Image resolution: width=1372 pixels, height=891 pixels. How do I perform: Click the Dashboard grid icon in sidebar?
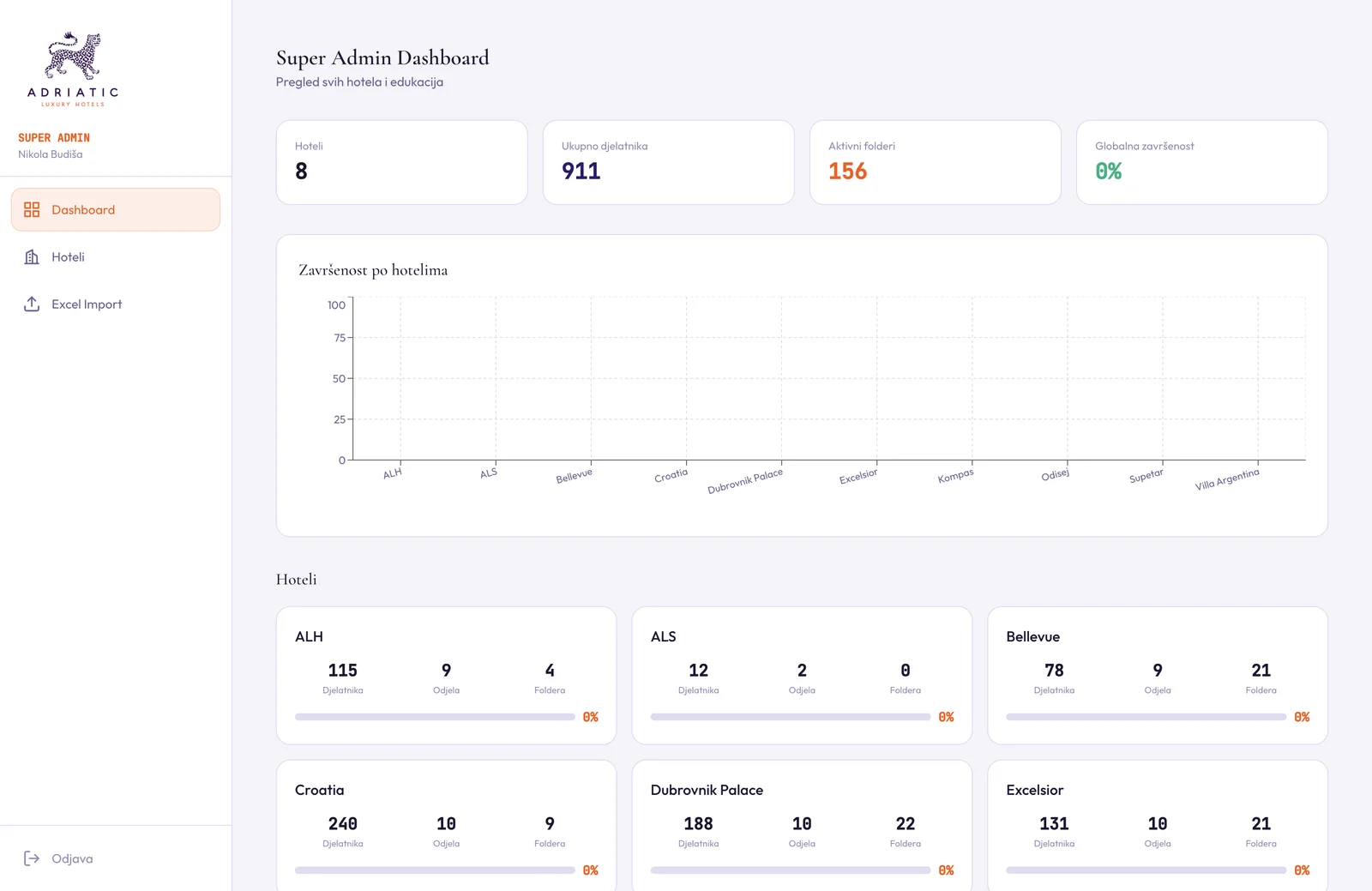coord(32,209)
